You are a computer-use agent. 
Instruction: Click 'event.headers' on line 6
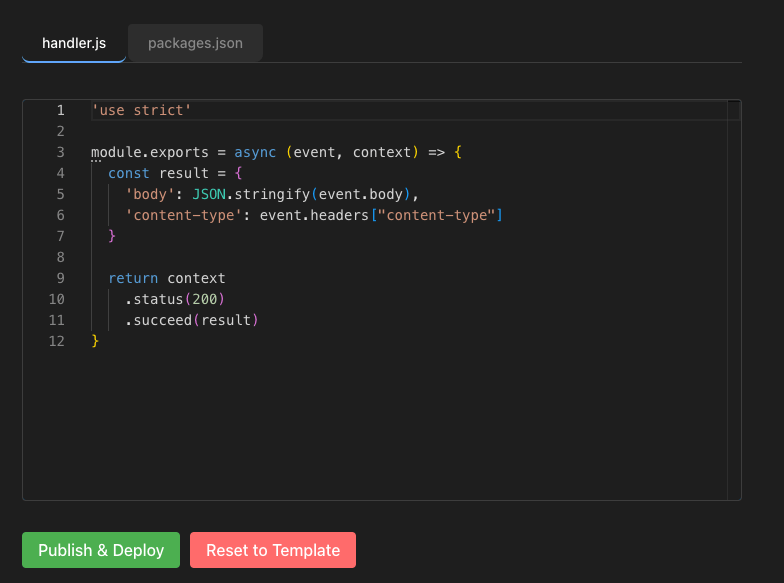pos(314,215)
